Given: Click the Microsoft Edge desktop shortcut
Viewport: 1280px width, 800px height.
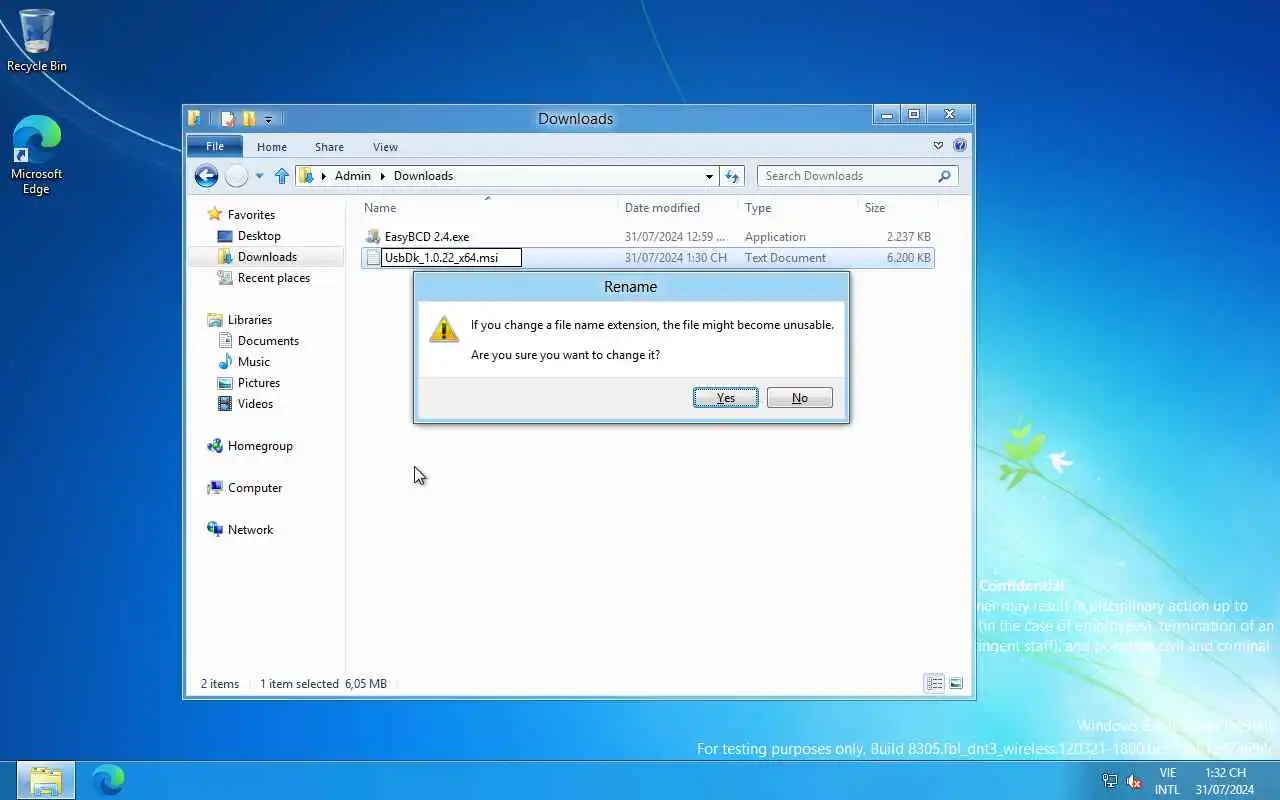Looking at the screenshot, I should pyautogui.click(x=37, y=155).
